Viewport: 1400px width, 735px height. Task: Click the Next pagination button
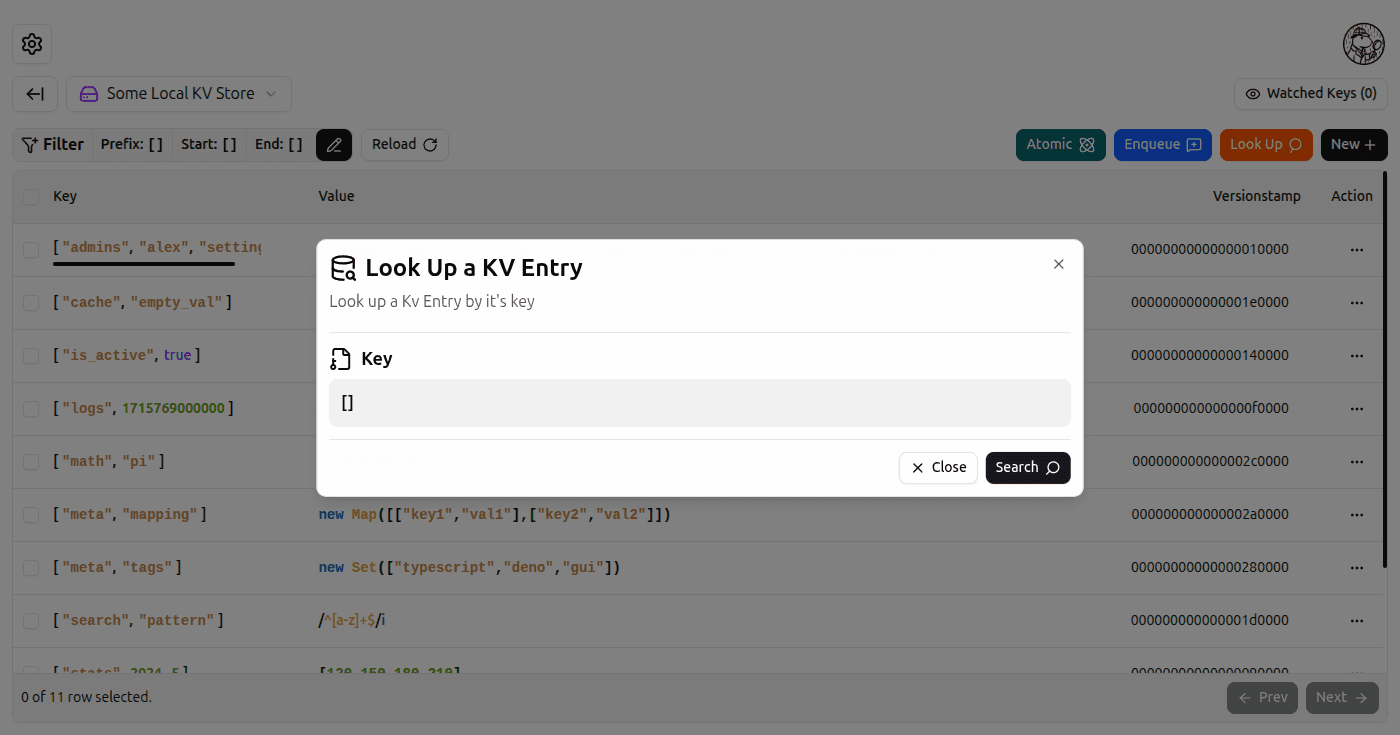click(1342, 698)
